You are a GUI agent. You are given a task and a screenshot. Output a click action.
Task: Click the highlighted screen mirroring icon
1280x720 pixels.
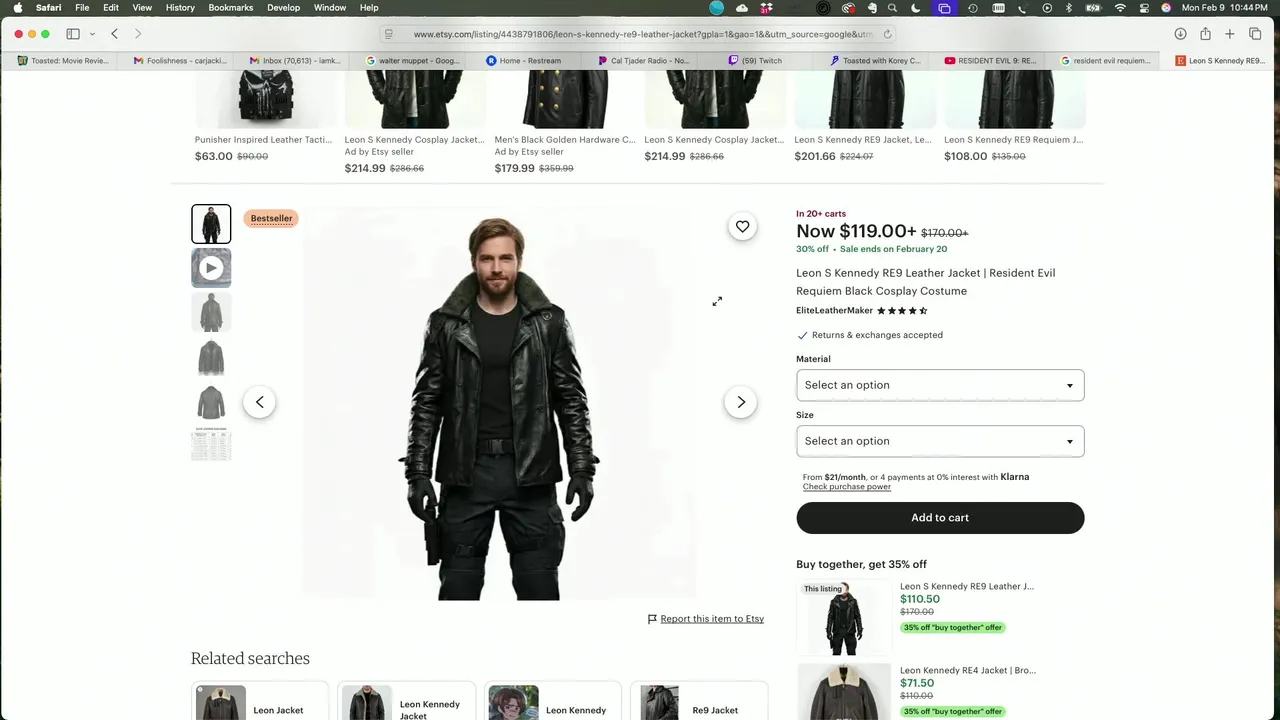[944, 8]
